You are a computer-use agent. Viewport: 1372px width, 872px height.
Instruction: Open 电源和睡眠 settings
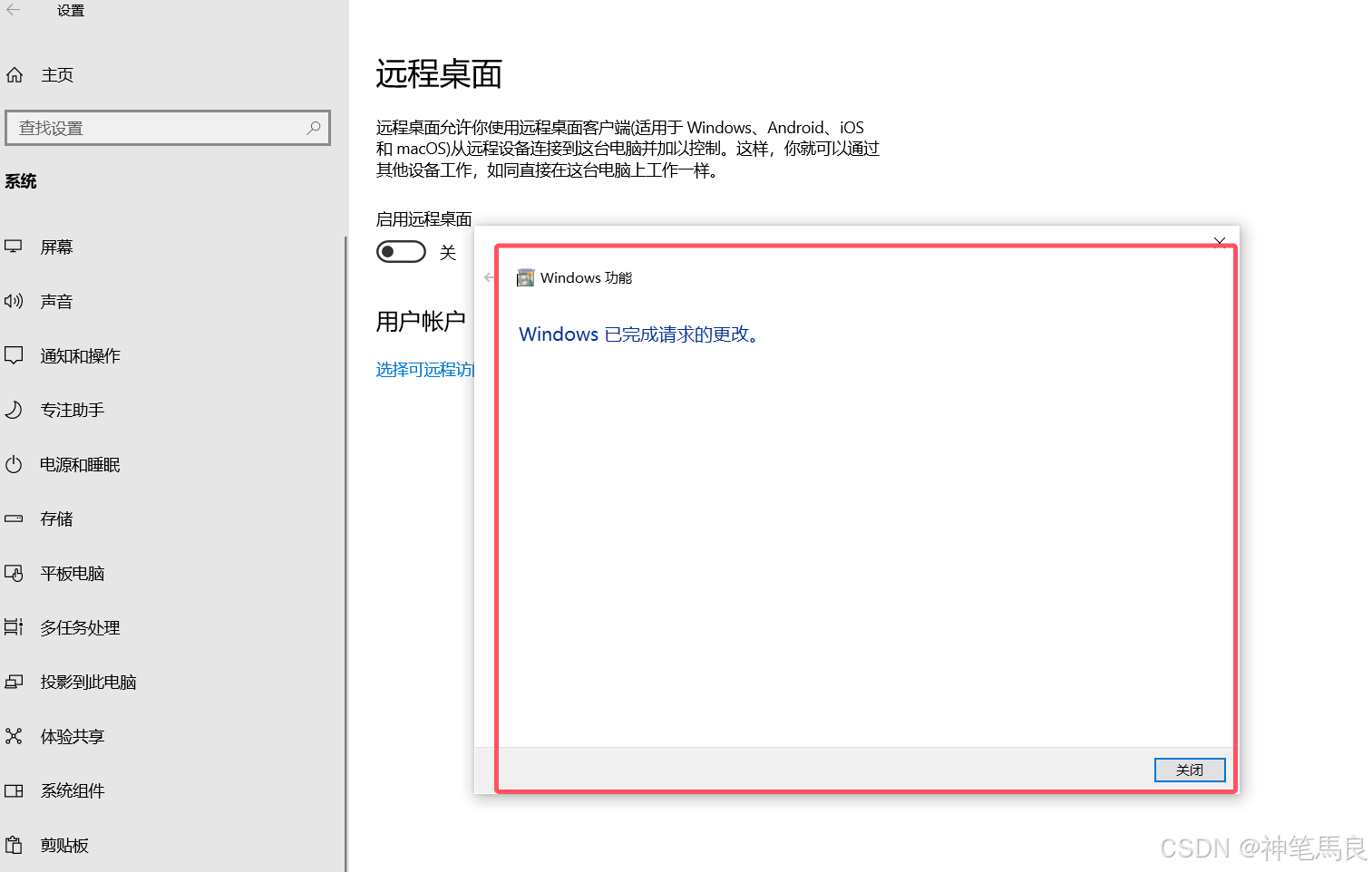[x=80, y=465]
